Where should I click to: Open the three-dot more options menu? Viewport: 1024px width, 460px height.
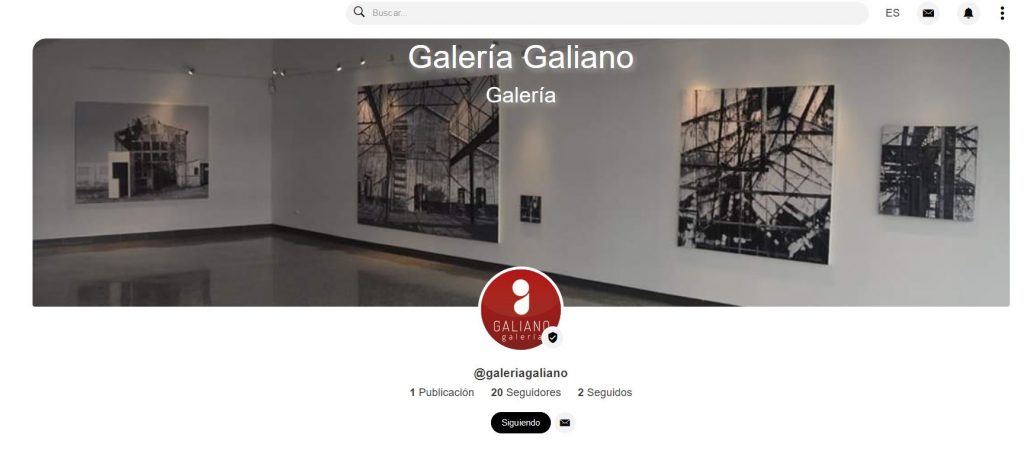(1002, 13)
